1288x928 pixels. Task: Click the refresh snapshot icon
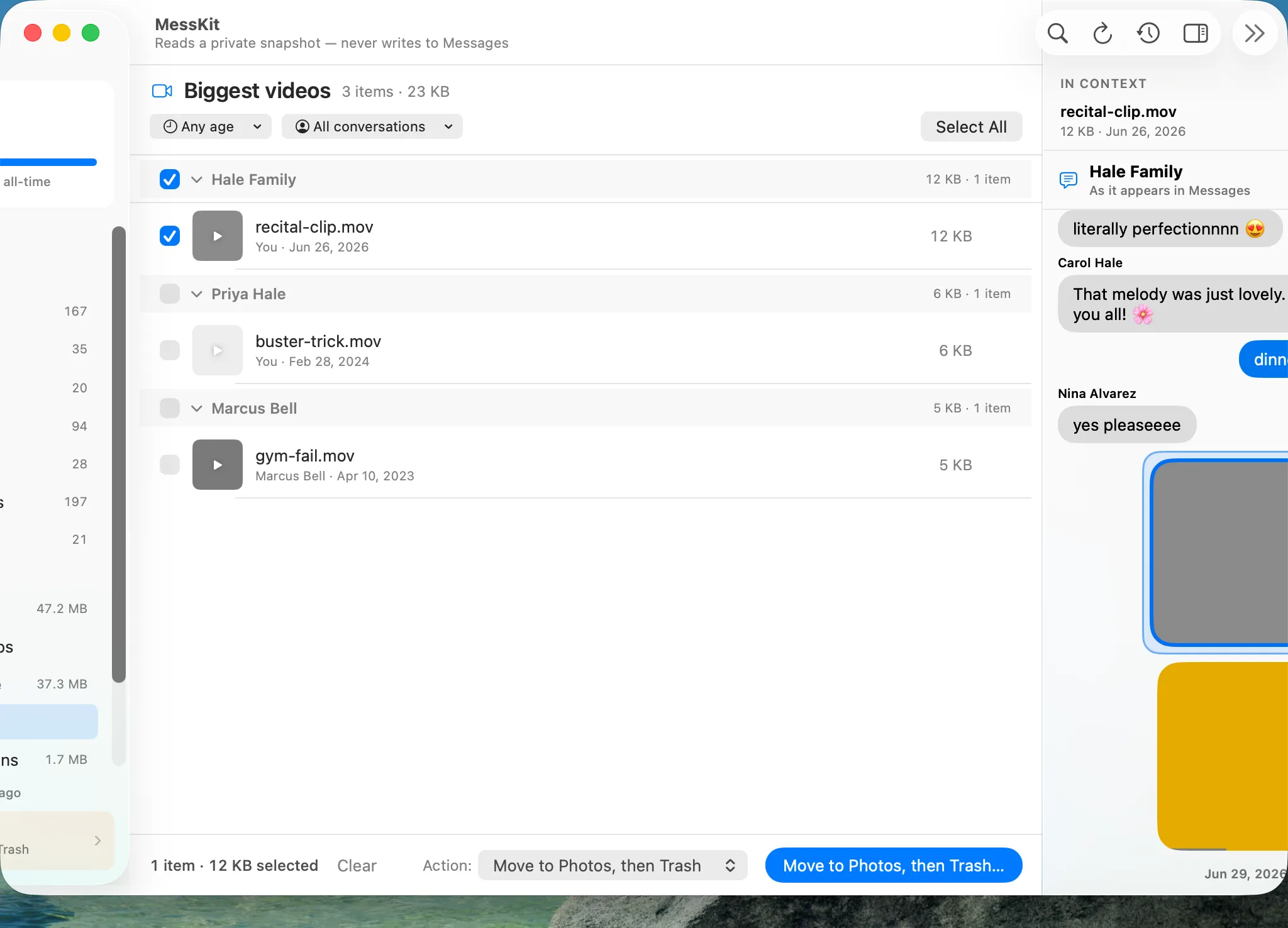pos(1103,33)
